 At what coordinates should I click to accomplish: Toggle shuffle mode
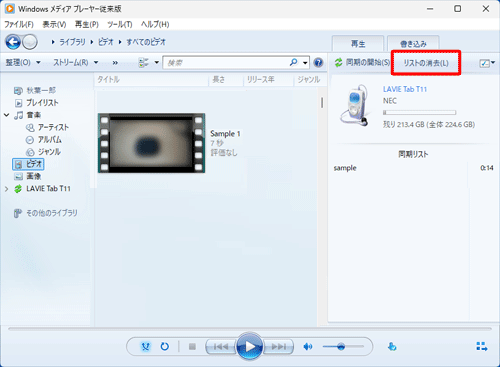coord(146,347)
